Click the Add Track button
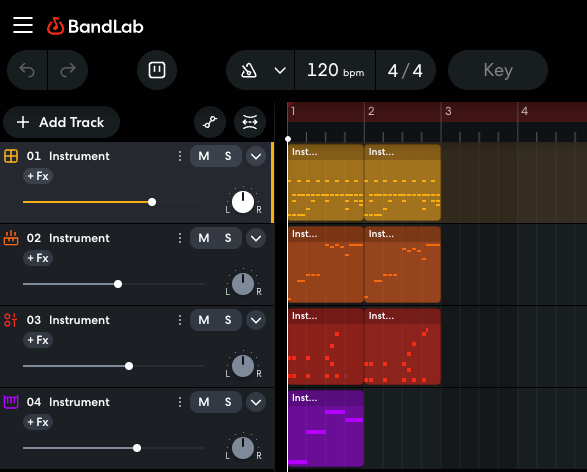 [61, 122]
